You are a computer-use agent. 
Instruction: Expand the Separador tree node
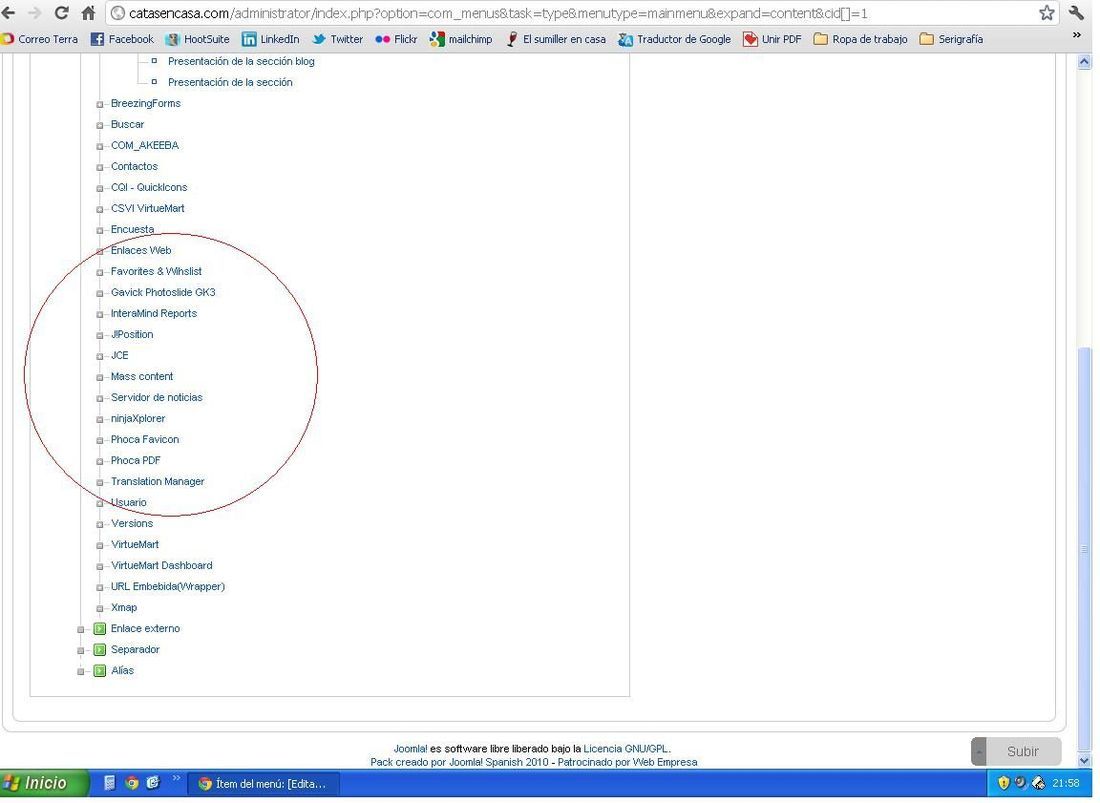coord(81,652)
